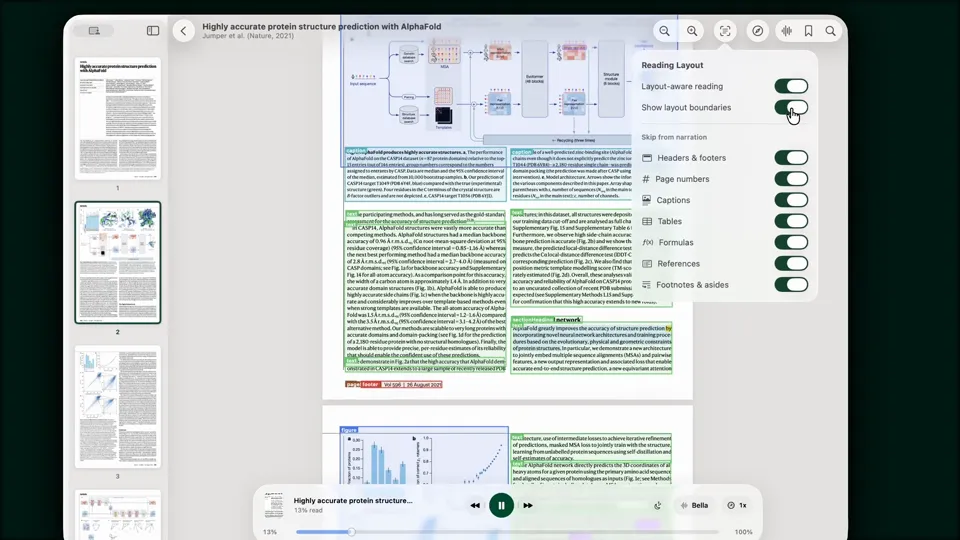Open the 1x playback speed selector
960x540 pixels.
click(x=737, y=506)
